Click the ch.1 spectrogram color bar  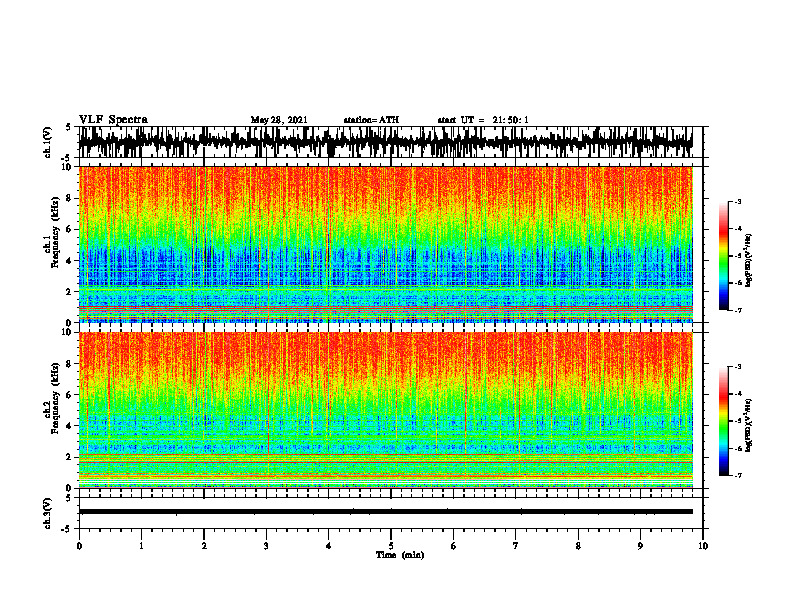[x=723, y=255]
